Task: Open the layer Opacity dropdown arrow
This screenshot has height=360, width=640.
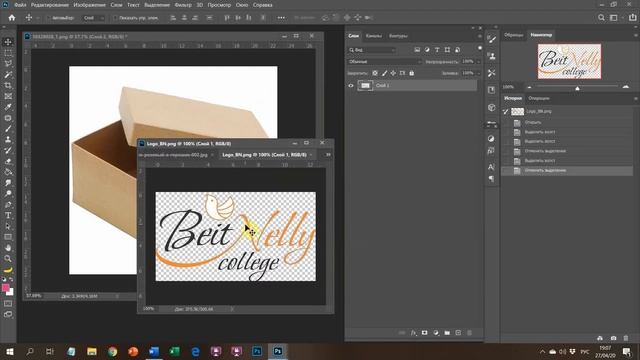Action: (x=478, y=62)
